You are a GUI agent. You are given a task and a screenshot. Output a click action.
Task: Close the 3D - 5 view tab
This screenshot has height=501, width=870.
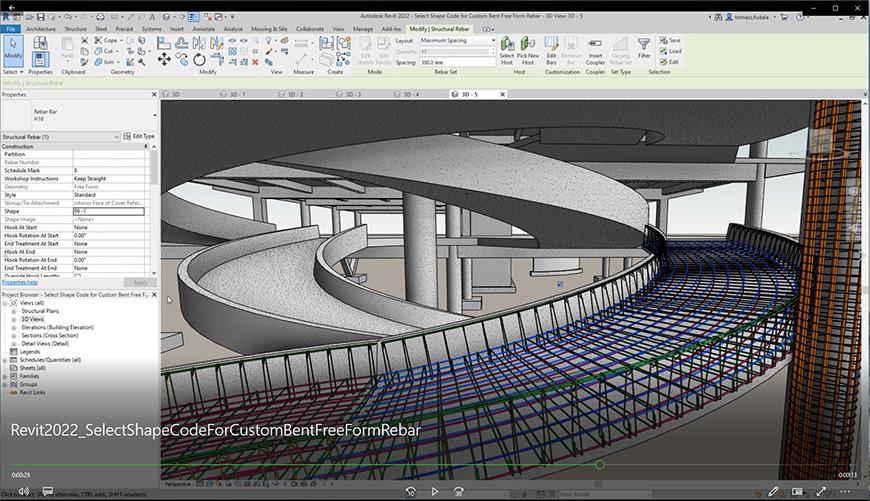click(502, 94)
